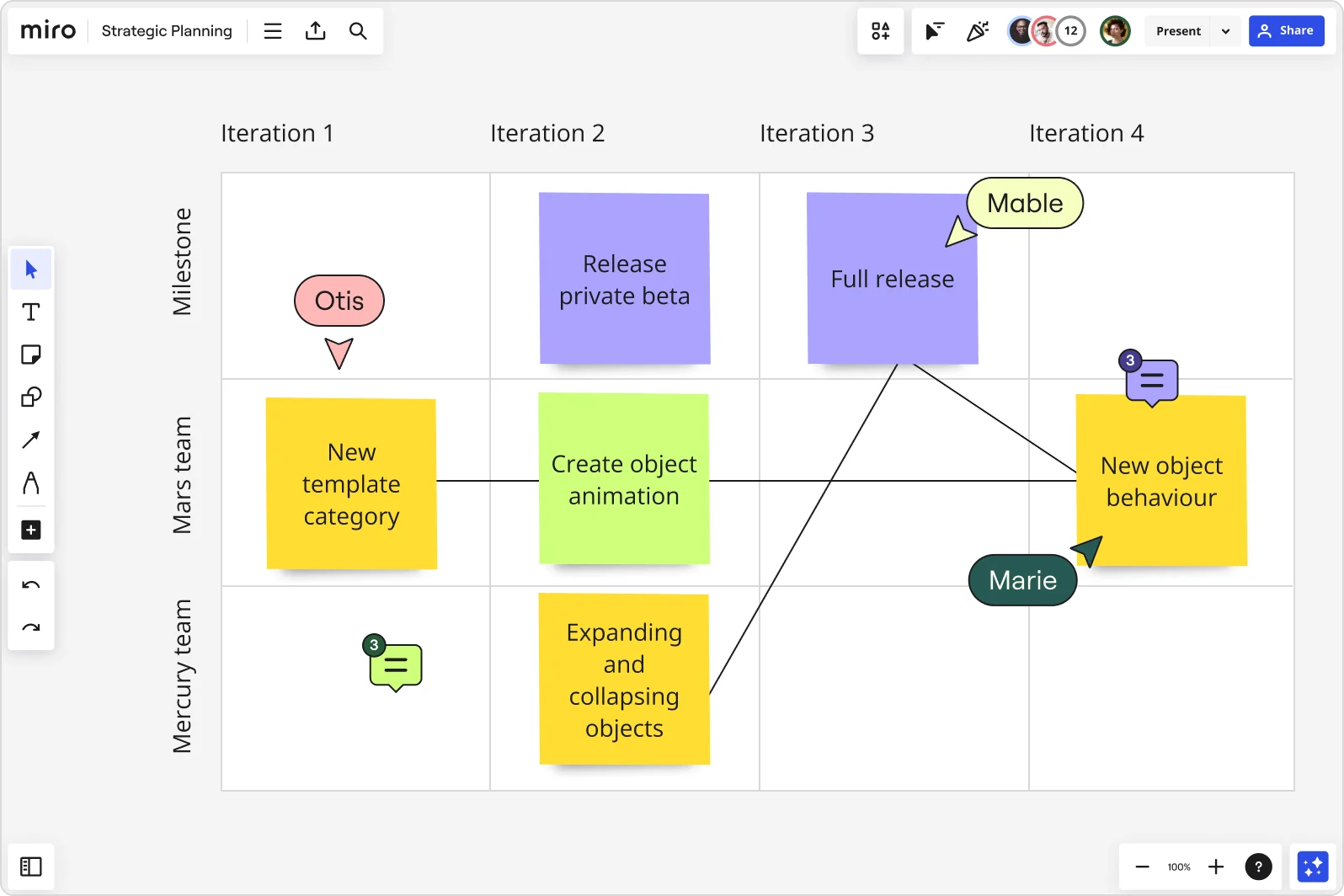Select the Text tool in left toolbar
This screenshot has width=1344, height=896.
tap(31, 312)
